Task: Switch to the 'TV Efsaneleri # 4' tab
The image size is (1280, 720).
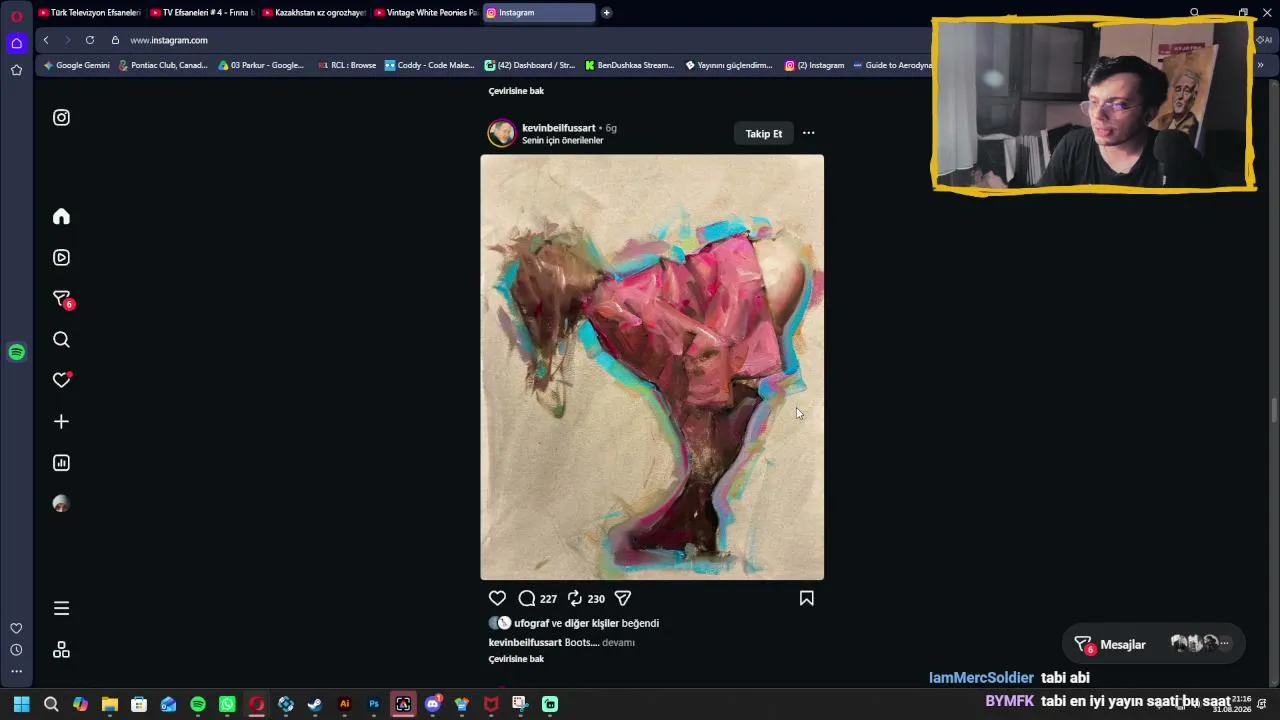Action: pyautogui.click(x=201, y=13)
